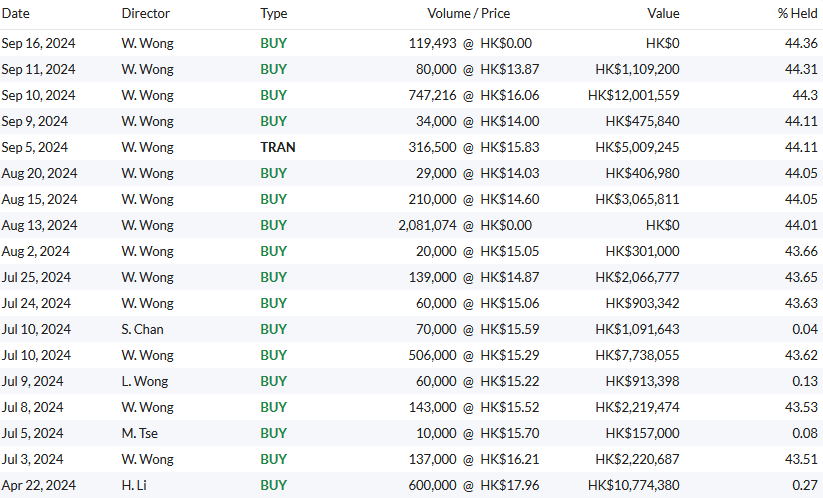Sort by the Director column header
The height and width of the screenshot is (498, 823).
click(x=145, y=13)
